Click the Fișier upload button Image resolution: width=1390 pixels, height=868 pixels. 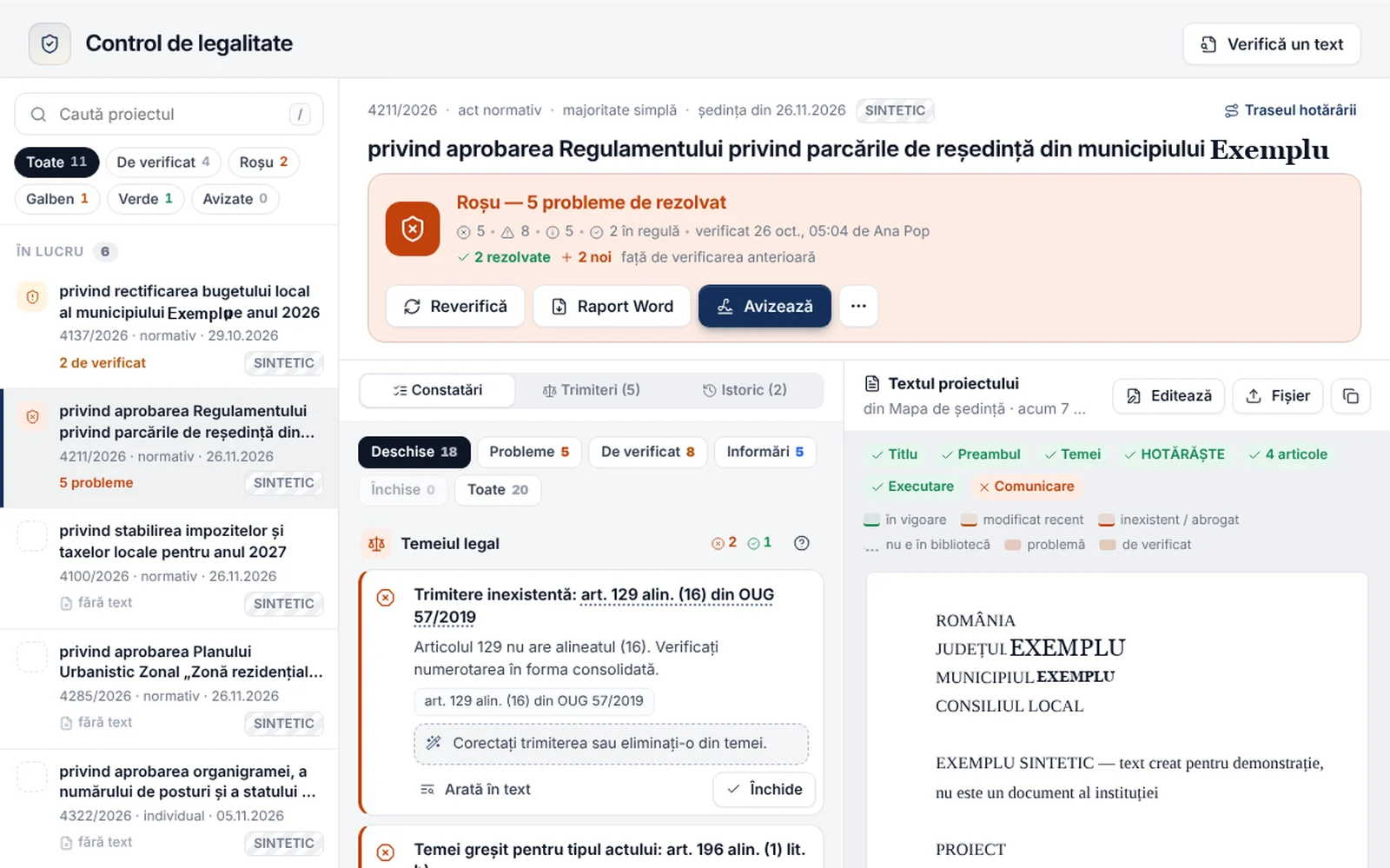(1277, 396)
